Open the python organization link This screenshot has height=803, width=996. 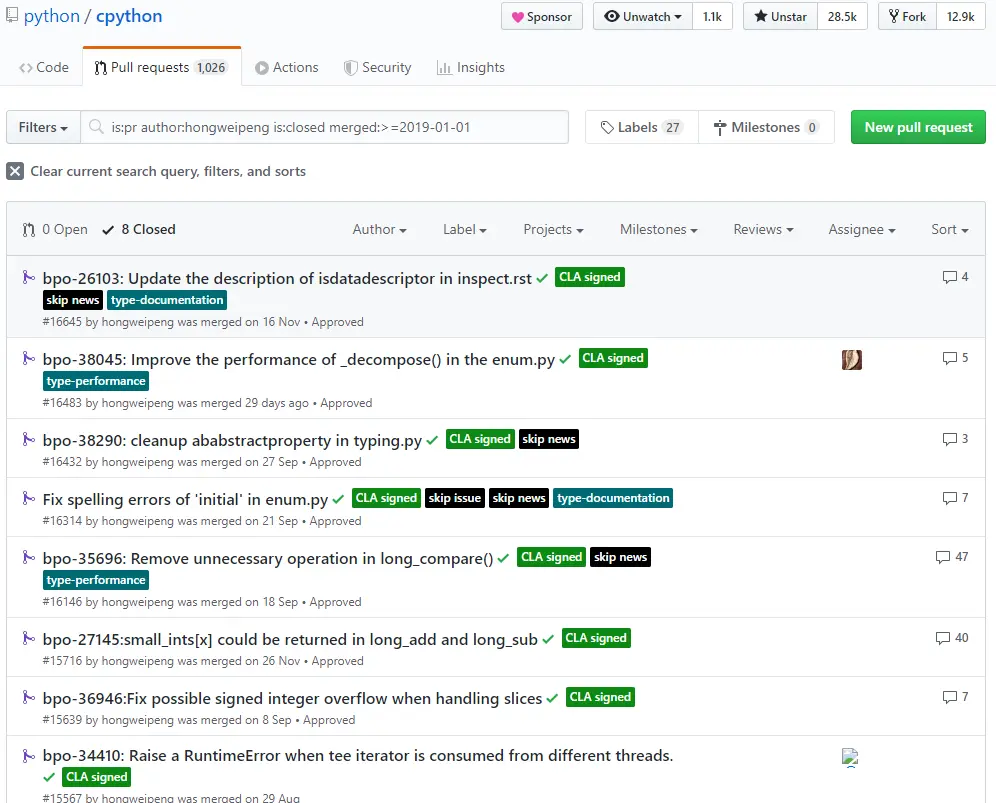(x=52, y=16)
